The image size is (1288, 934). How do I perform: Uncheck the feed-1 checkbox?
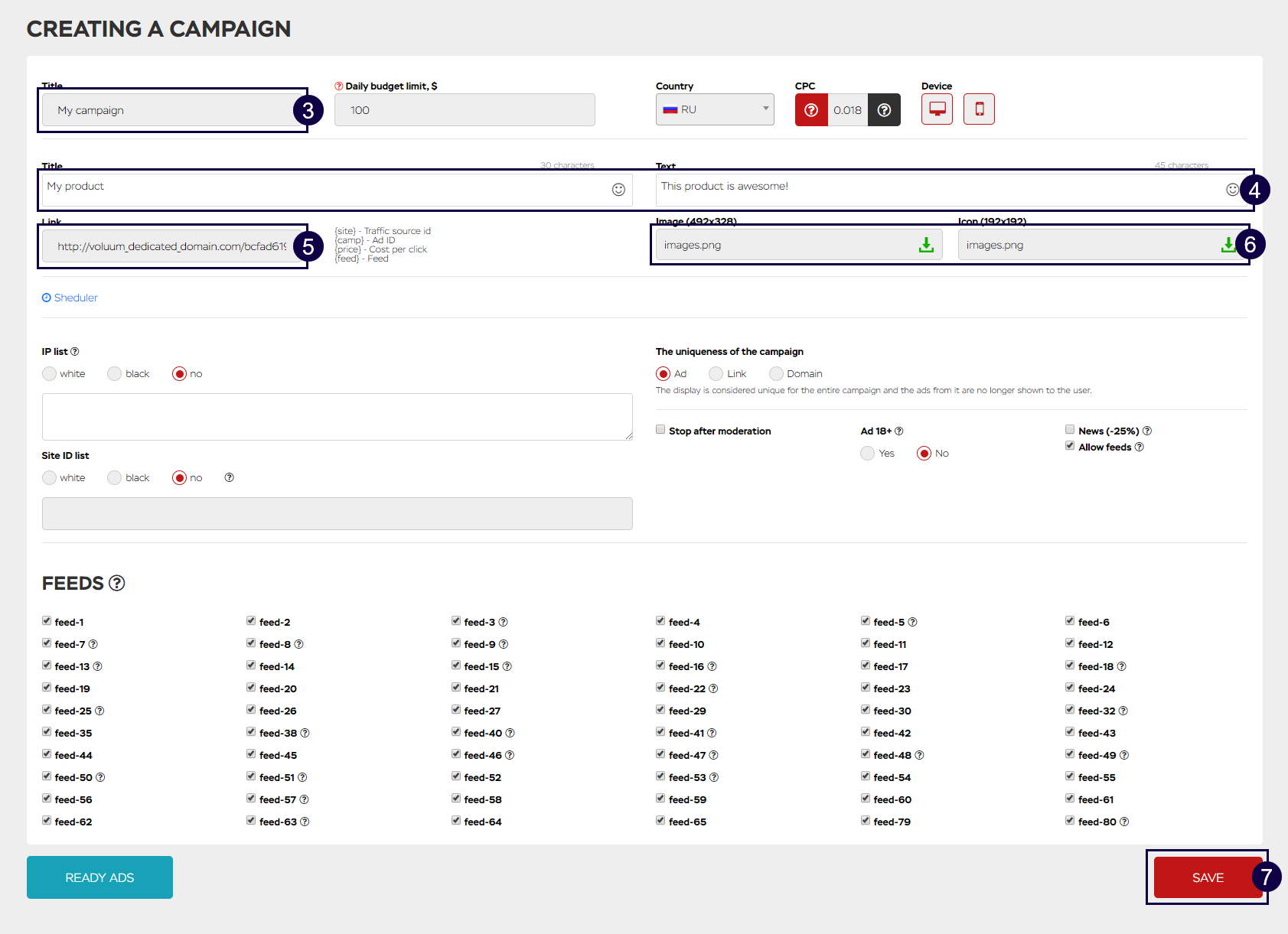(x=47, y=621)
